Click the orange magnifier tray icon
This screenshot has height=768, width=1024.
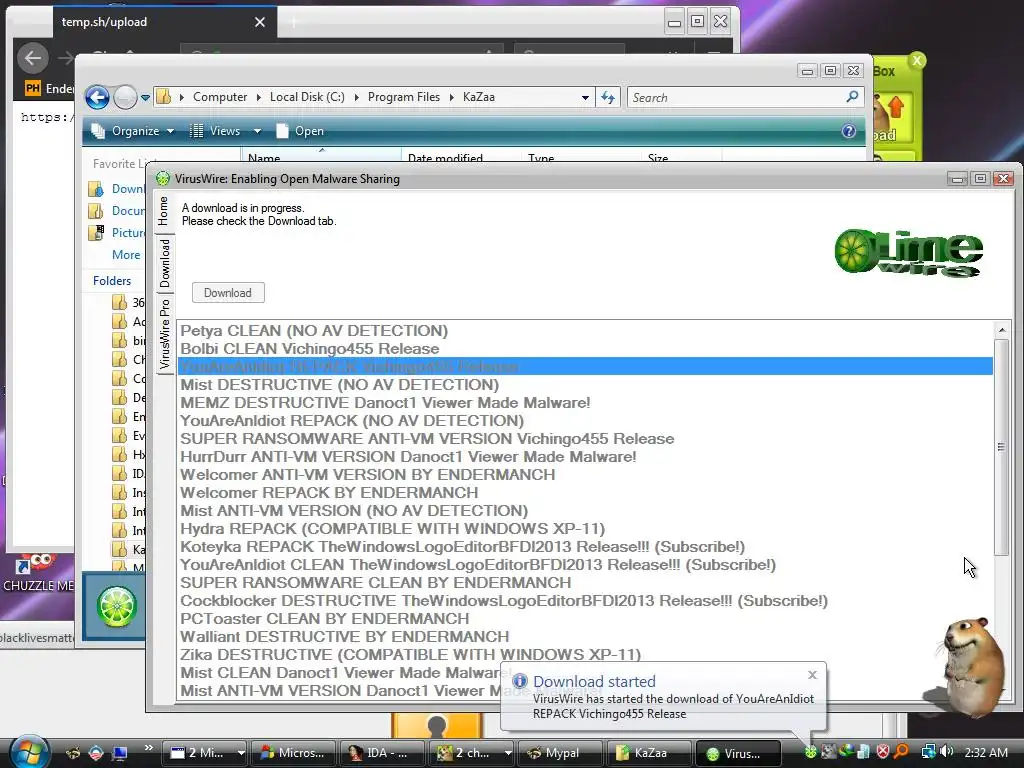click(x=901, y=752)
